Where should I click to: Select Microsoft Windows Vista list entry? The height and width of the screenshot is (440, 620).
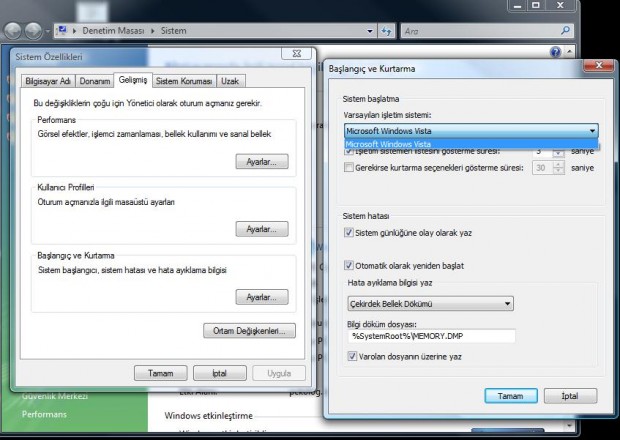click(471, 144)
